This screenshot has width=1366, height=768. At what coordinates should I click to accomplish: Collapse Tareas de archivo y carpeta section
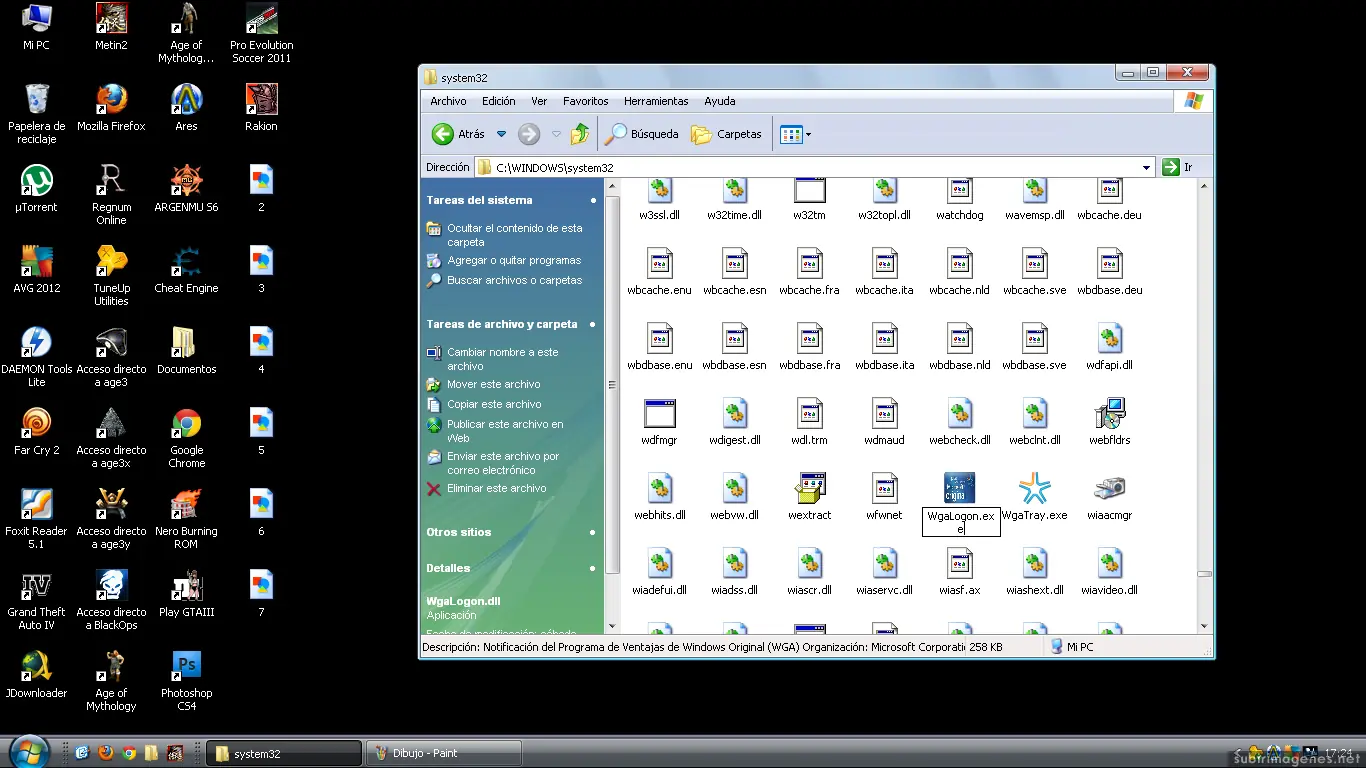(593, 324)
